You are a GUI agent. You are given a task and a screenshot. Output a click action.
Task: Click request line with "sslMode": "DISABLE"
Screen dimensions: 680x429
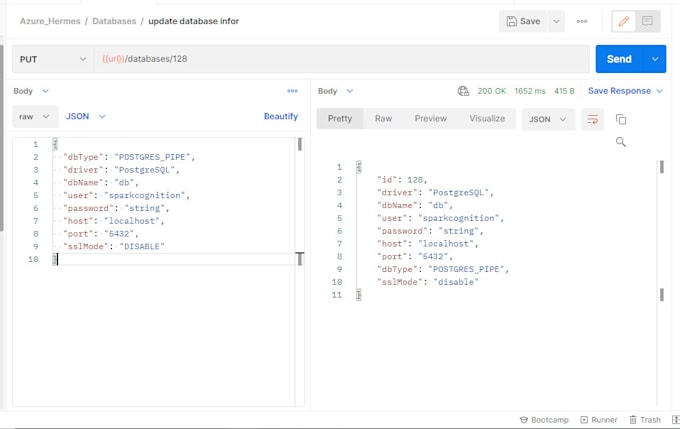(114, 246)
